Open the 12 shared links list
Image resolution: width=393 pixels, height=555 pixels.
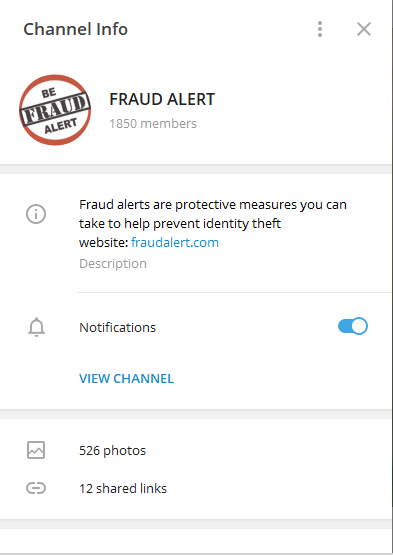(x=195, y=488)
